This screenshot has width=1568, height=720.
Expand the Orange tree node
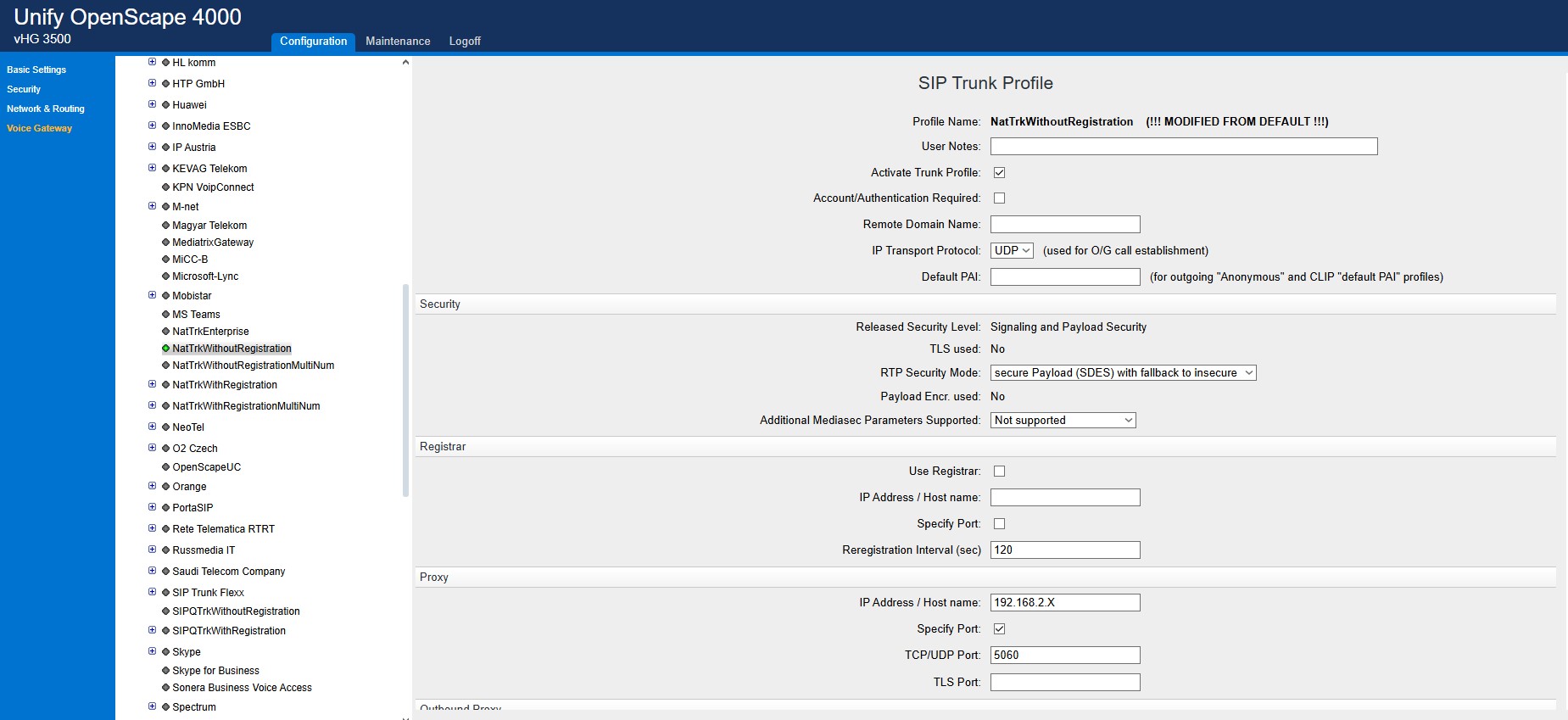[x=153, y=487]
